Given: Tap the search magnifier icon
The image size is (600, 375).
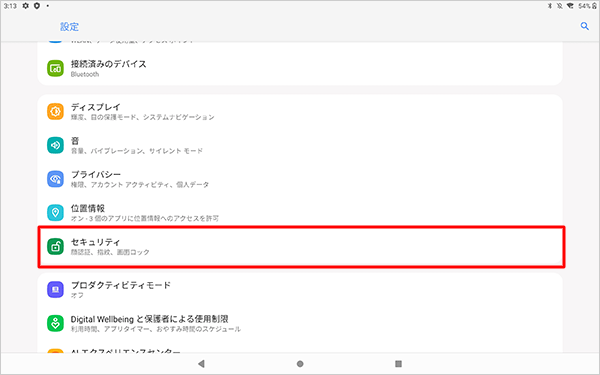Looking at the screenshot, I should 584,26.
